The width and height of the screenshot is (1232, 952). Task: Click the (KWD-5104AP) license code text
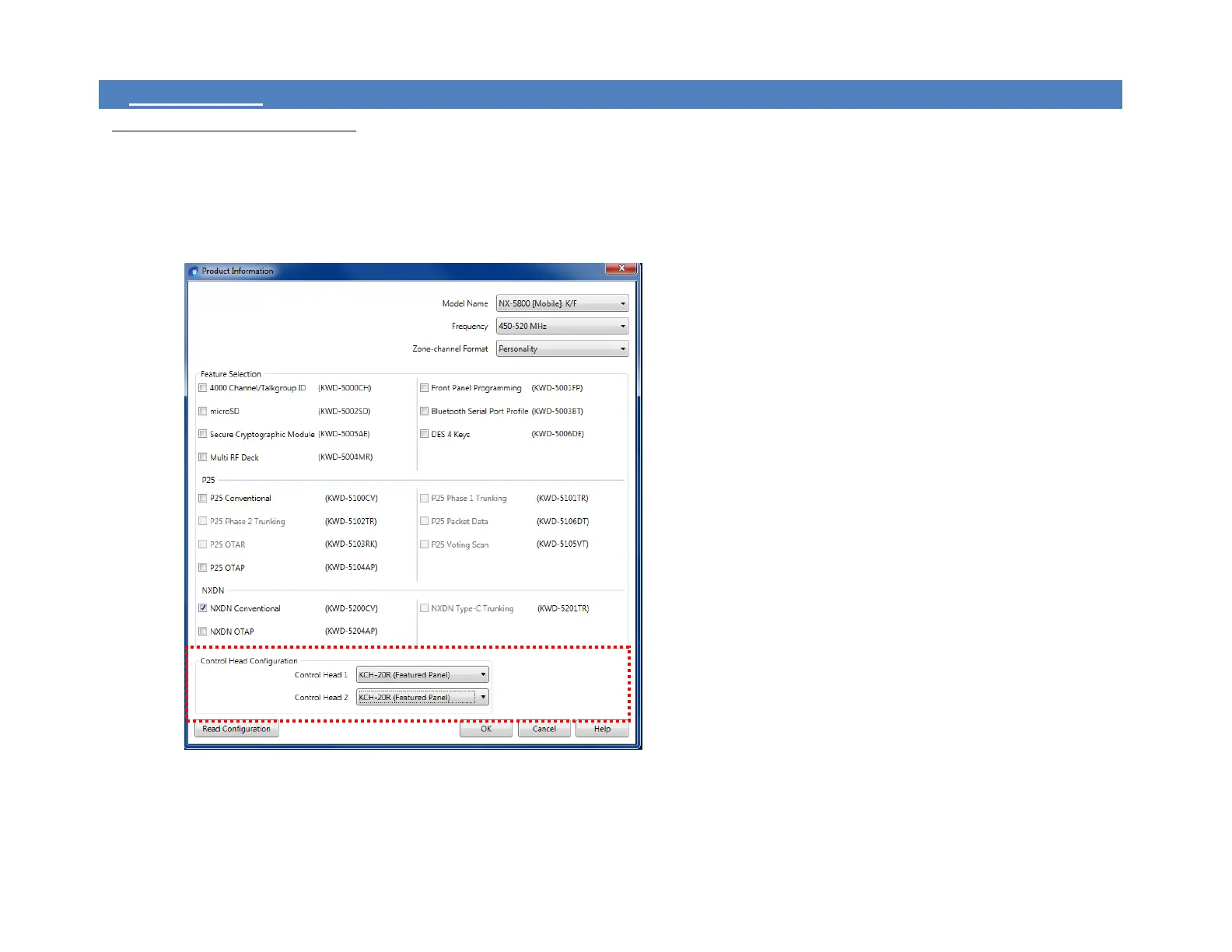pos(351,568)
